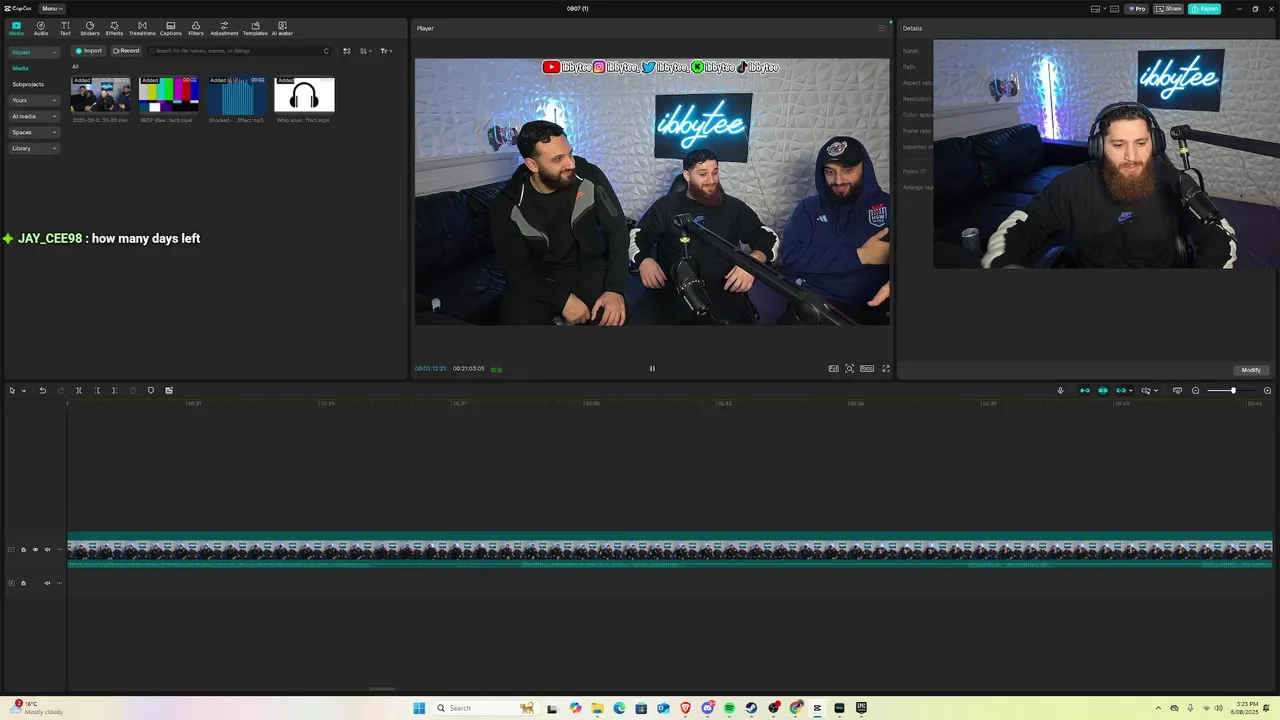Open the selection tool mode dropdown
Screen dimensions: 1280x720
click(x=24, y=391)
